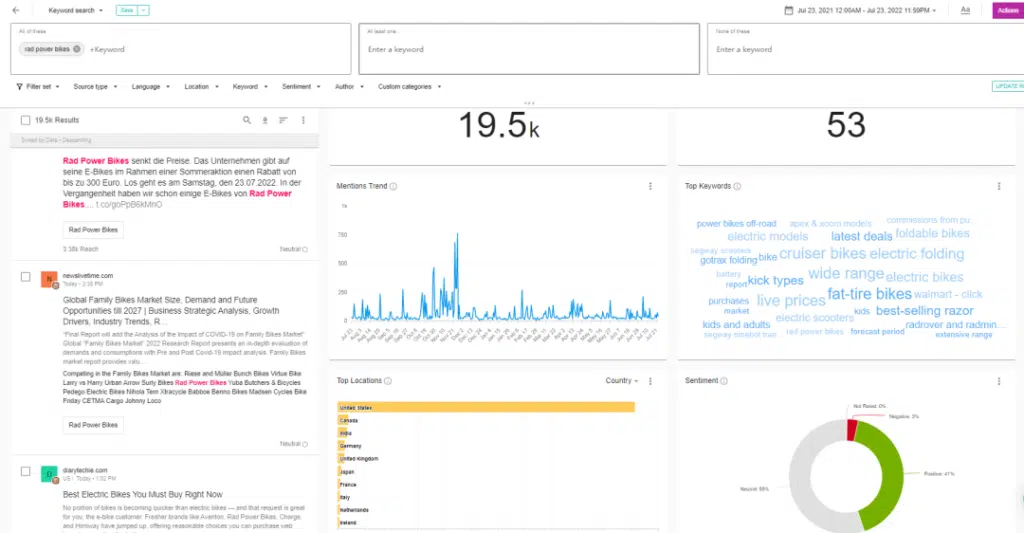Click 'kids and adults' in the keyword cloud
Screen dimensions: 1024x533
click(736, 325)
